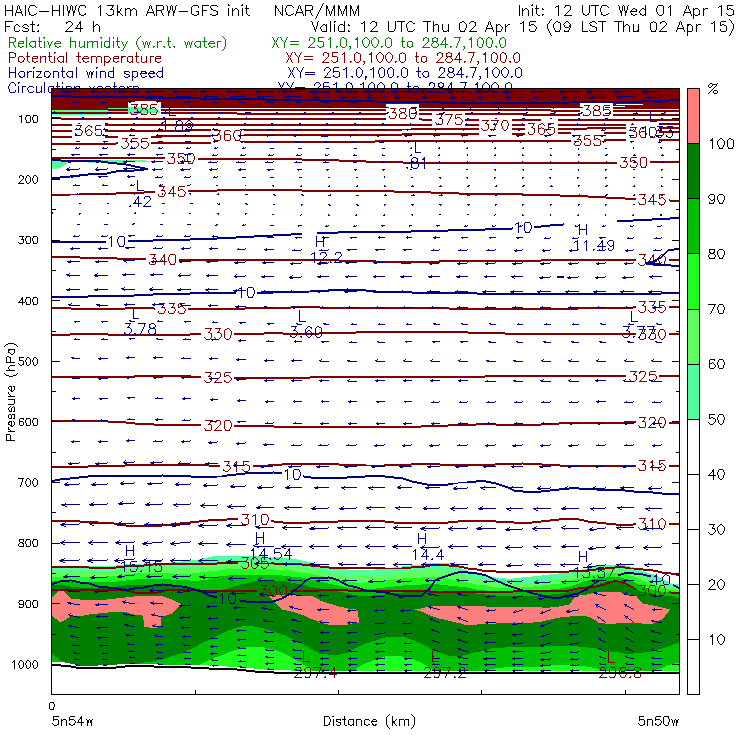Click the "%" unit label above colorbar
The height and width of the screenshot is (740, 740).
pyautogui.click(x=713, y=89)
